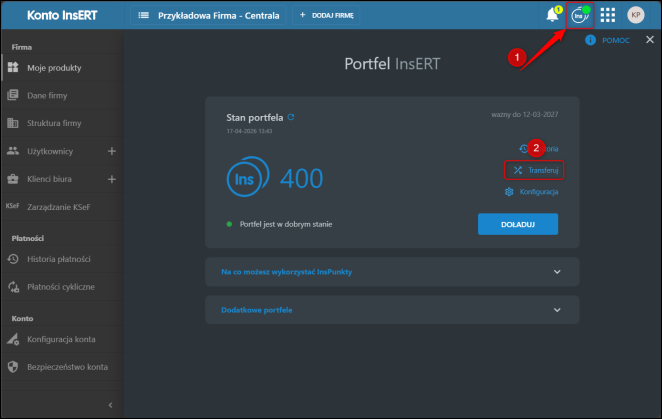
Task: Click the DOŁADUJ button
Action: pos(518,224)
